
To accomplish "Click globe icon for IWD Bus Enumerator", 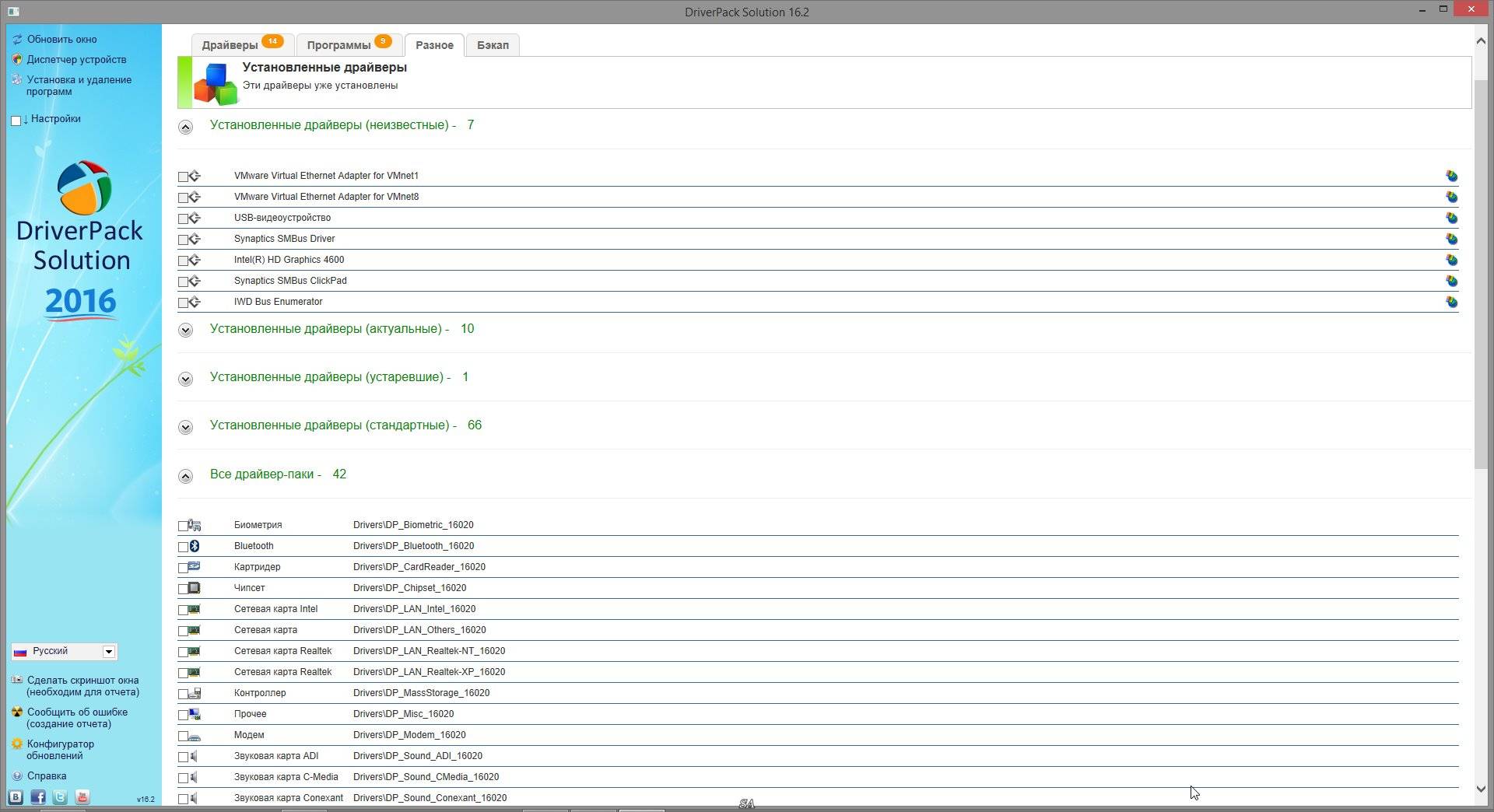I will tap(1451, 302).
